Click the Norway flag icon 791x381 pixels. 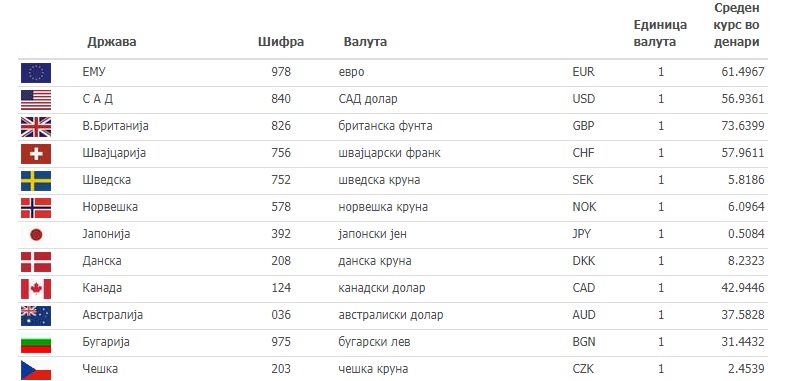pos(36,208)
